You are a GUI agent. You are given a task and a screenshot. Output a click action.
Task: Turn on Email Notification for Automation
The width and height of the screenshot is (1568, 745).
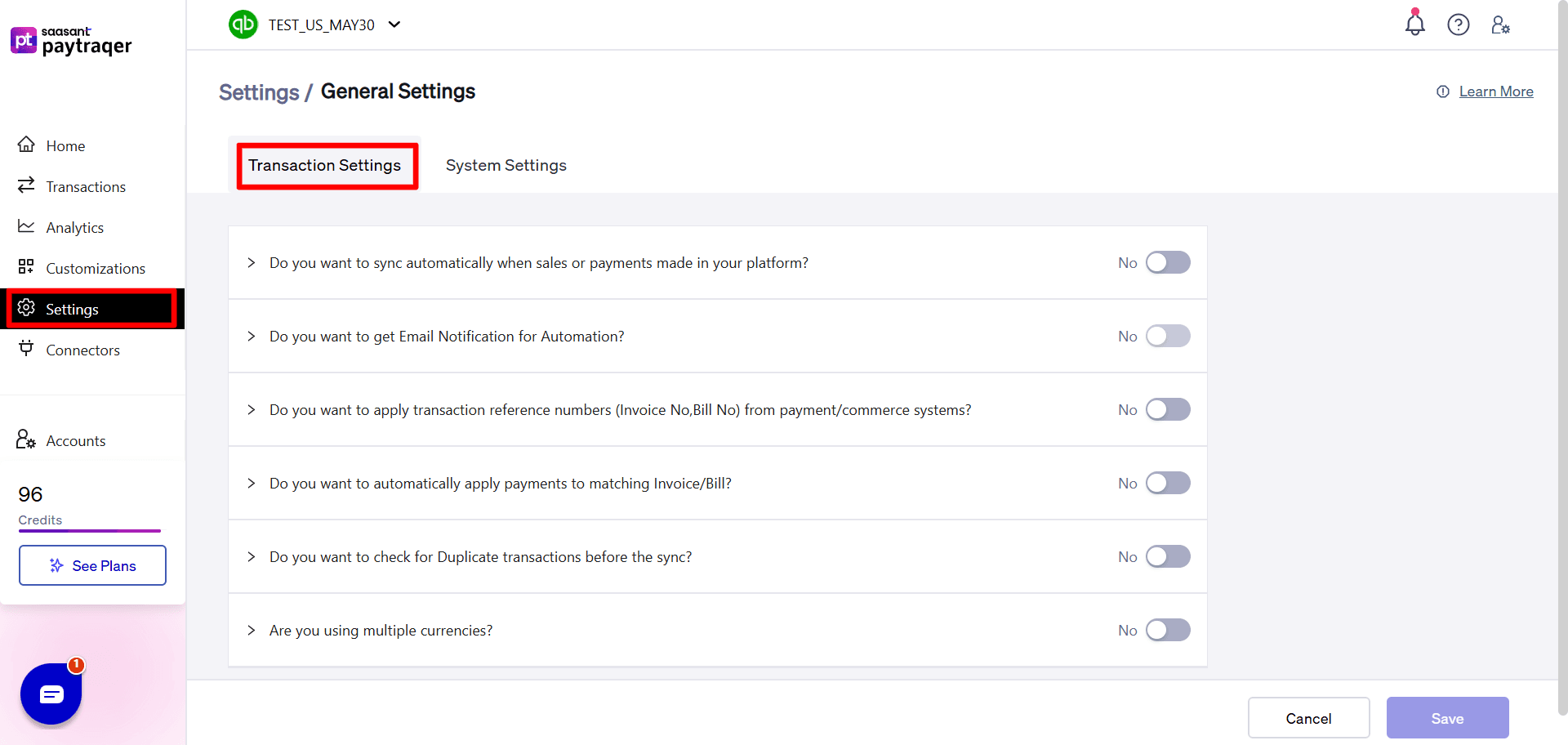point(1168,336)
